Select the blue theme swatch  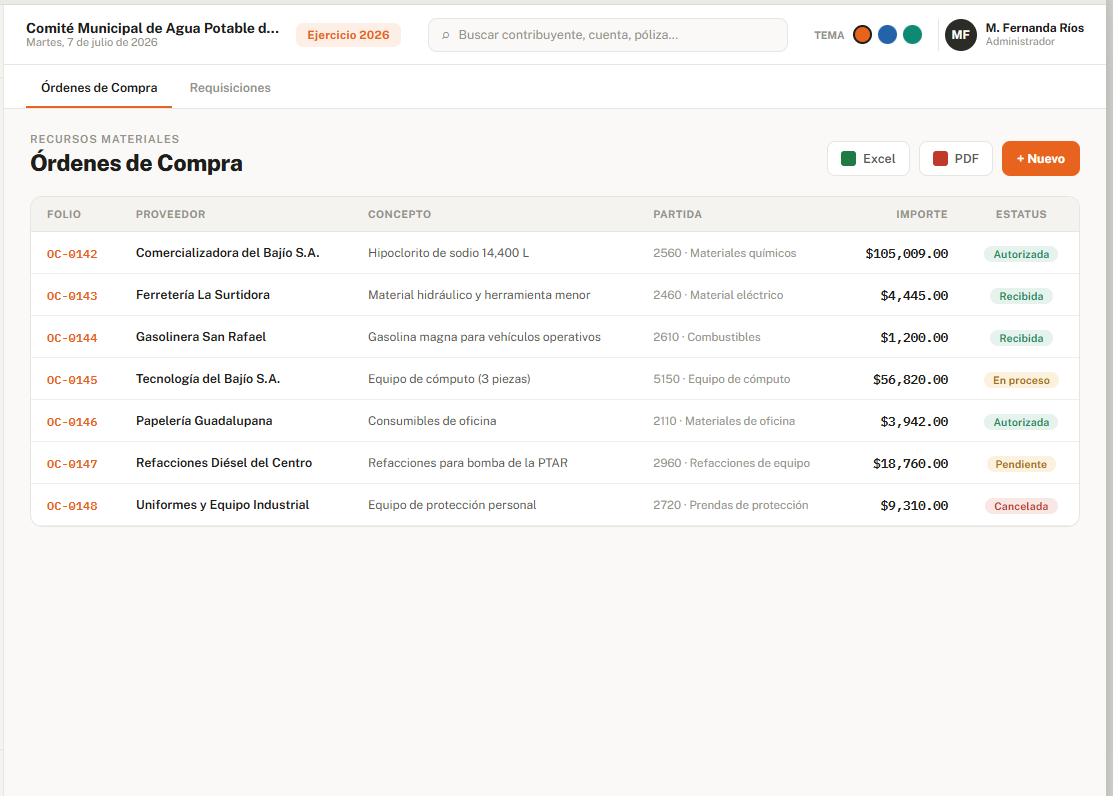pyautogui.click(x=887, y=35)
